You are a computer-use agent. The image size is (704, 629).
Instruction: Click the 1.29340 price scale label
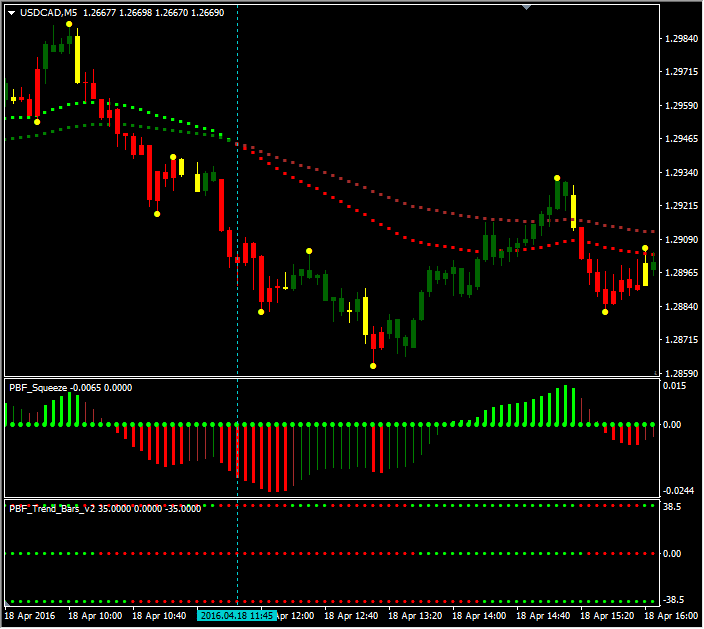[681, 172]
